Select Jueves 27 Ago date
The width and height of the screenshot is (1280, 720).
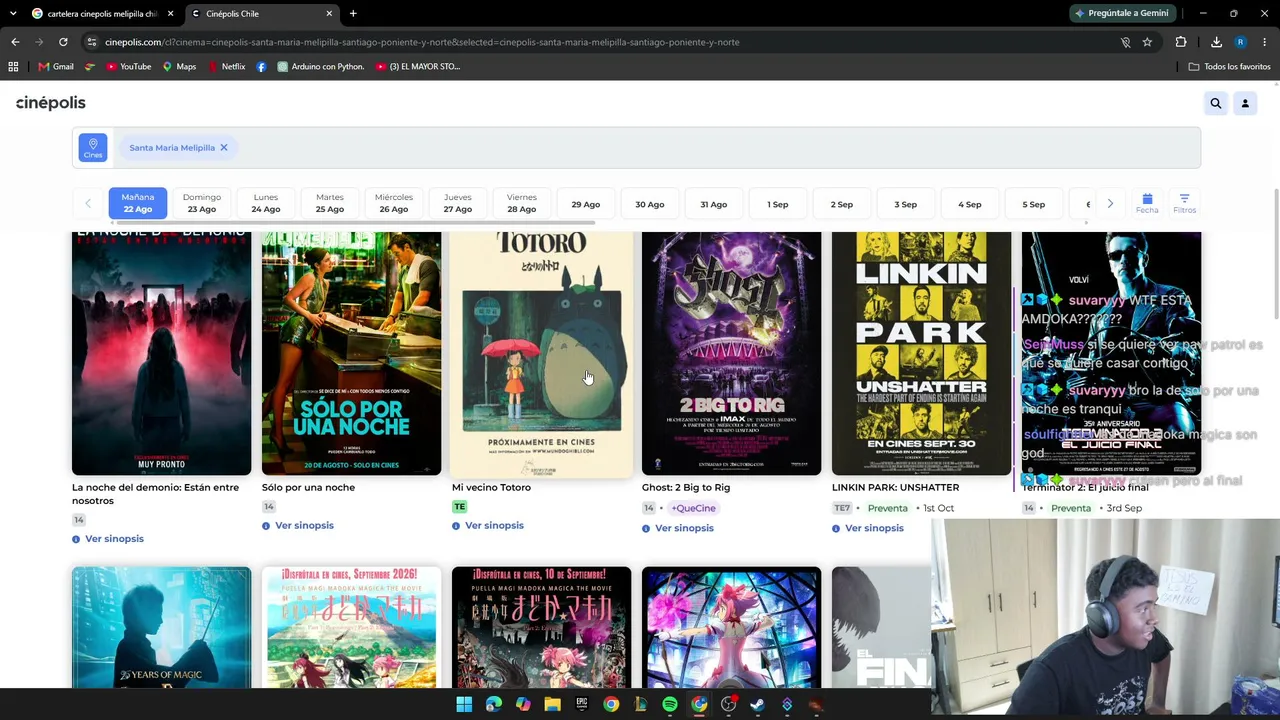click(x=458, y=203)
